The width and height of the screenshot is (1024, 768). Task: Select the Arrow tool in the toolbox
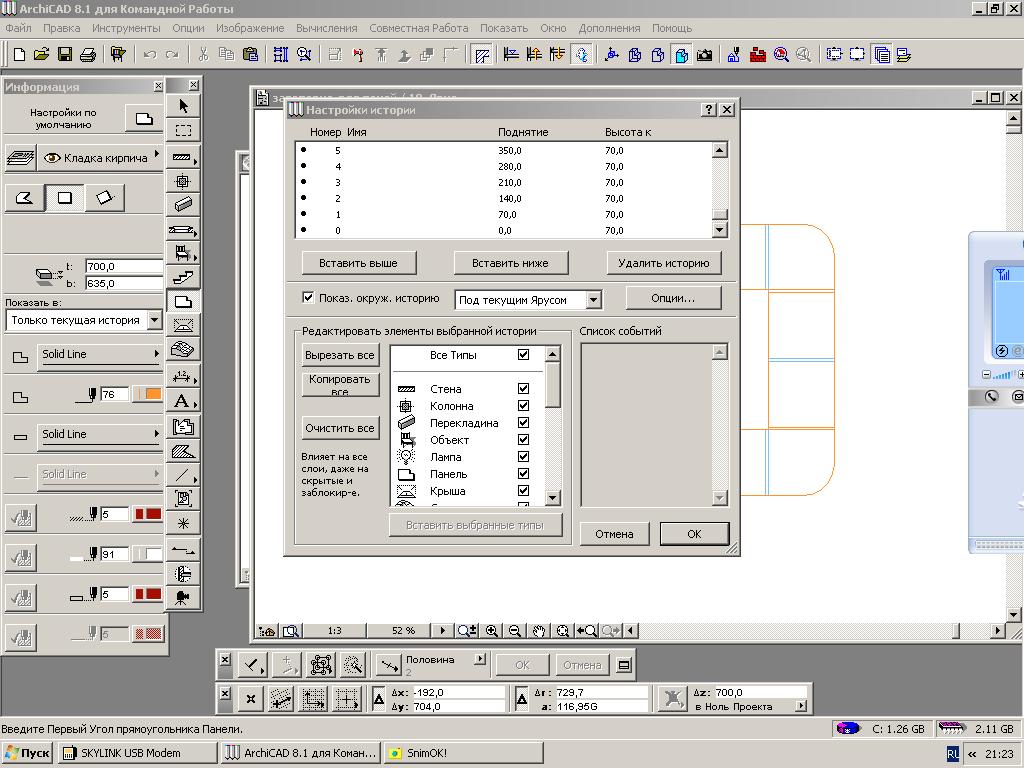(183, 106)
